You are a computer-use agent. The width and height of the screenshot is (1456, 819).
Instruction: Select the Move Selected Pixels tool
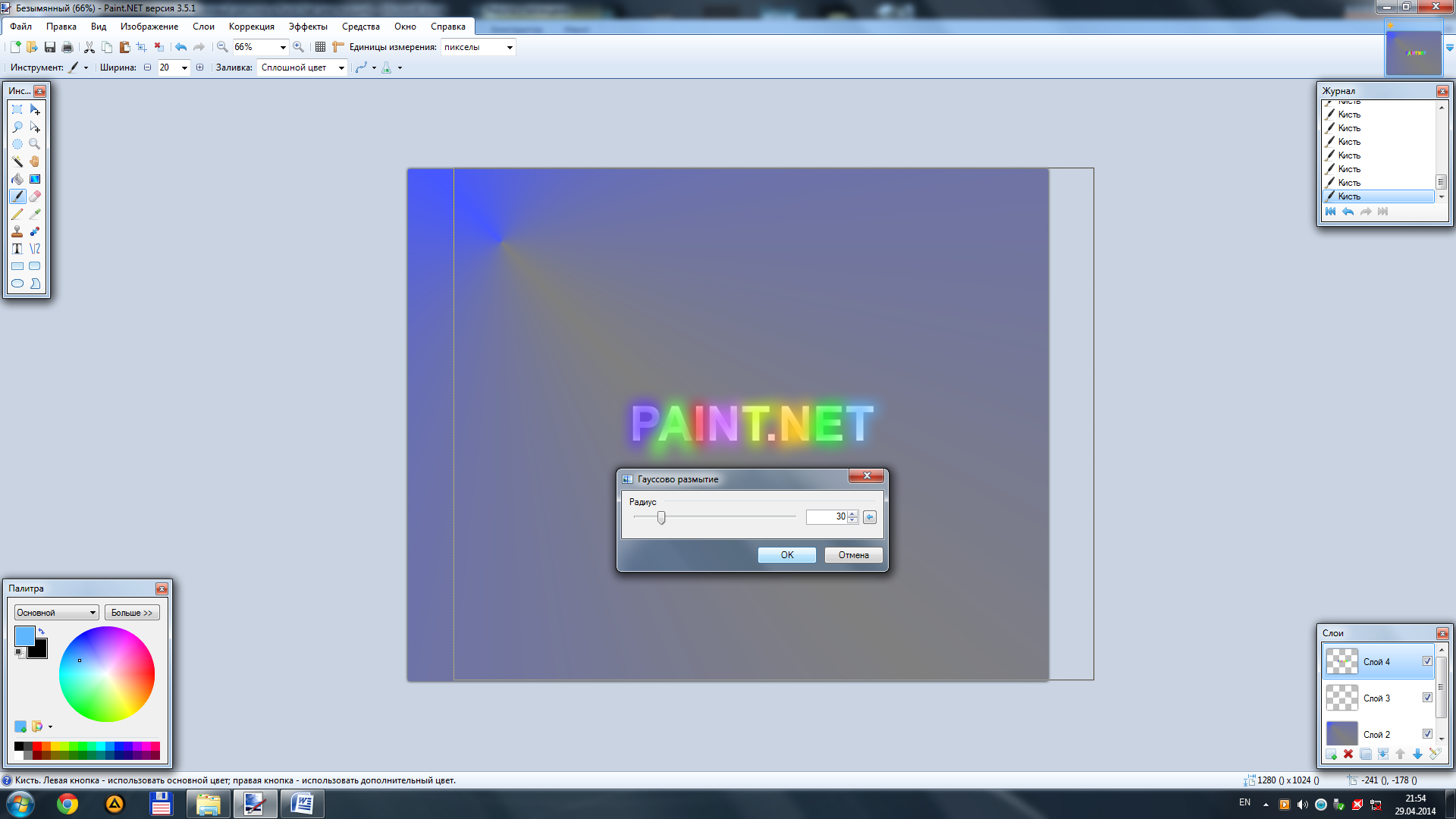[x=35, y=109]
